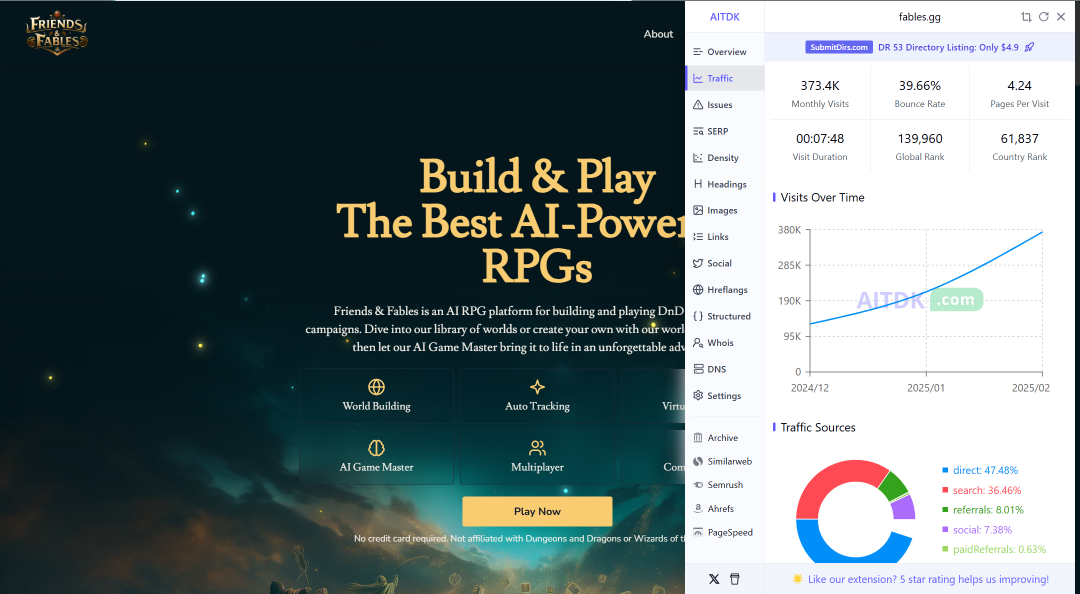
Task: Click the X (Twitter) icon at panel bottom
Action: point(714,579)
